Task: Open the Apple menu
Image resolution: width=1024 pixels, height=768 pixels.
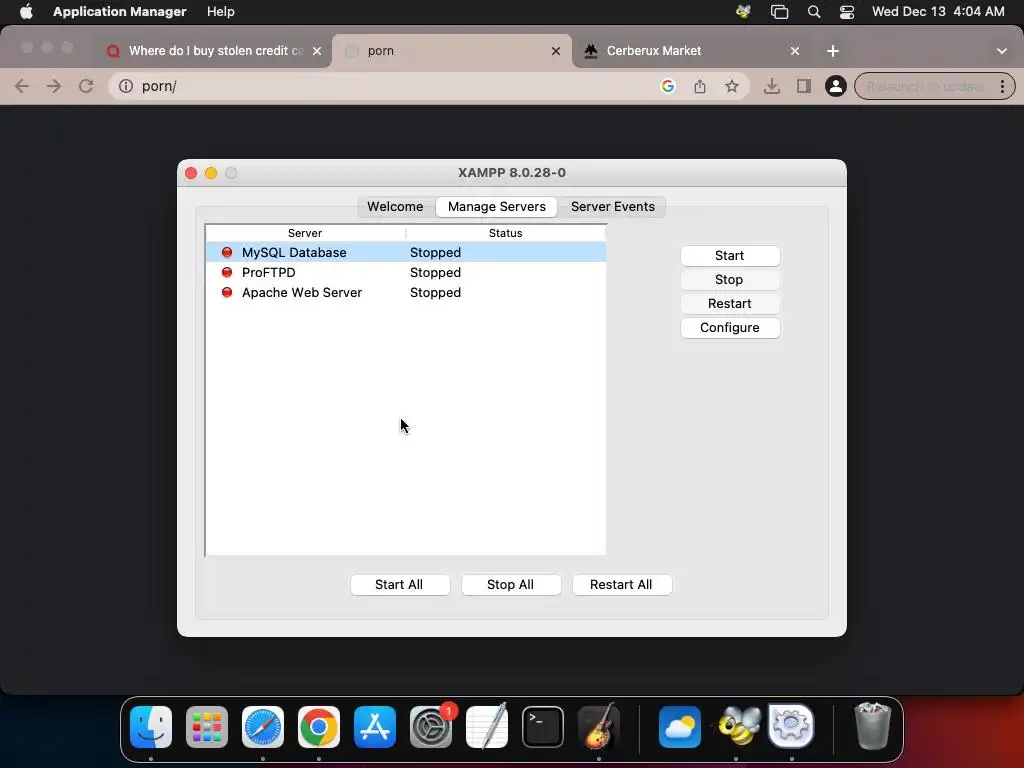Action: pos(26,11)
